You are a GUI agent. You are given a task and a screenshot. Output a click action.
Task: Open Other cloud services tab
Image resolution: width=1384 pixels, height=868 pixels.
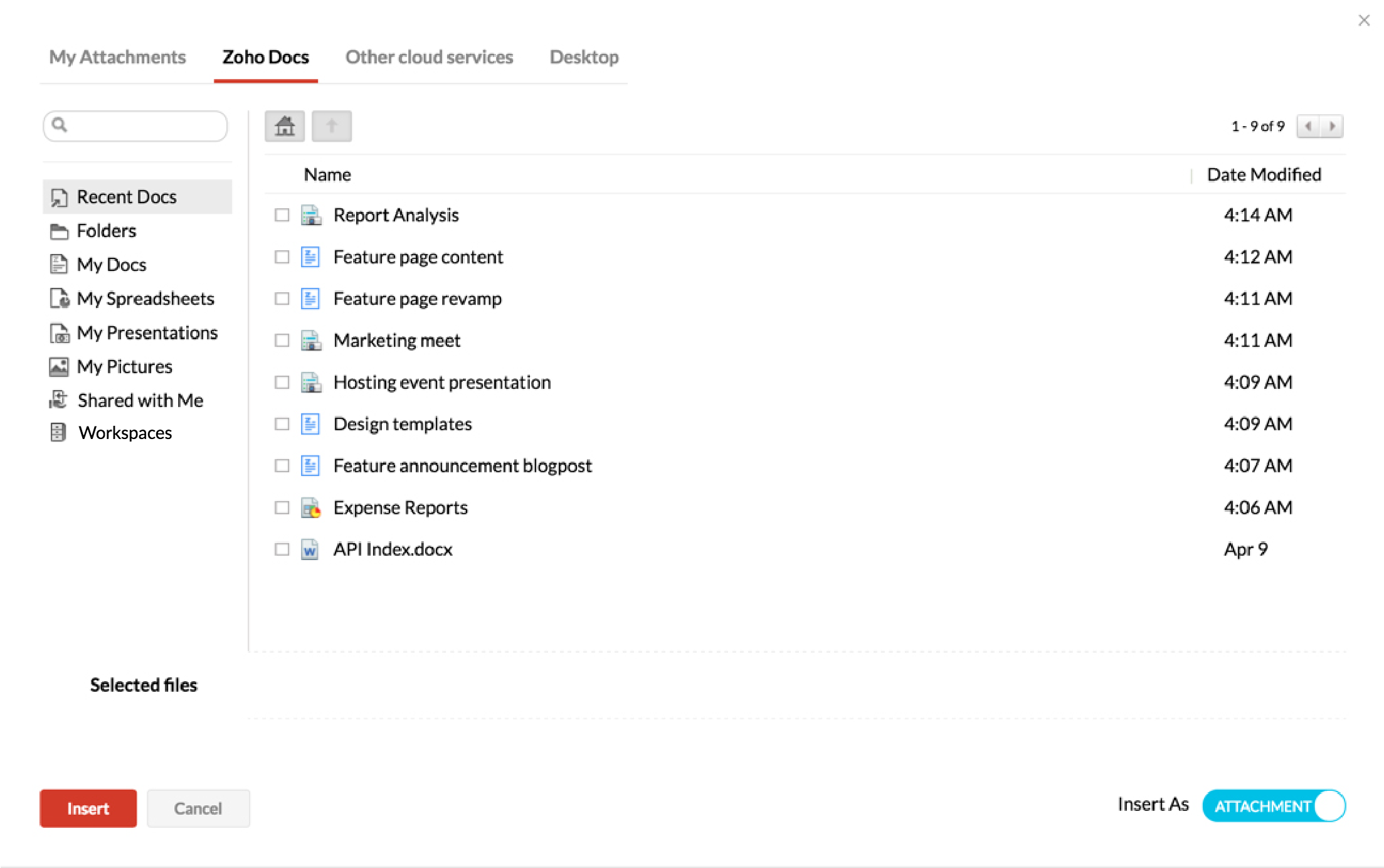430,57
